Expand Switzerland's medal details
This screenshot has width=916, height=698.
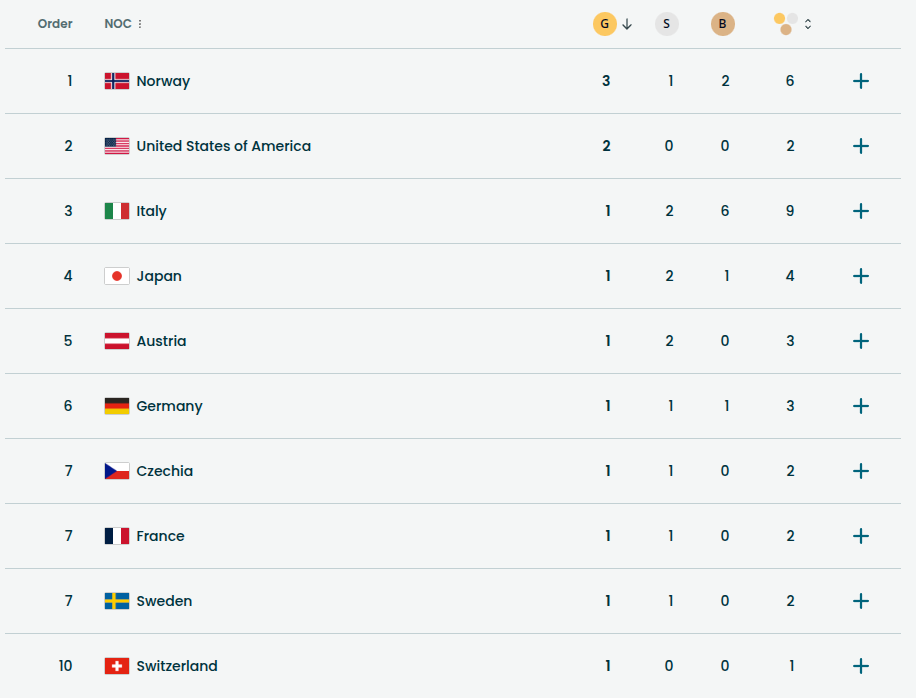pos(860,666)
